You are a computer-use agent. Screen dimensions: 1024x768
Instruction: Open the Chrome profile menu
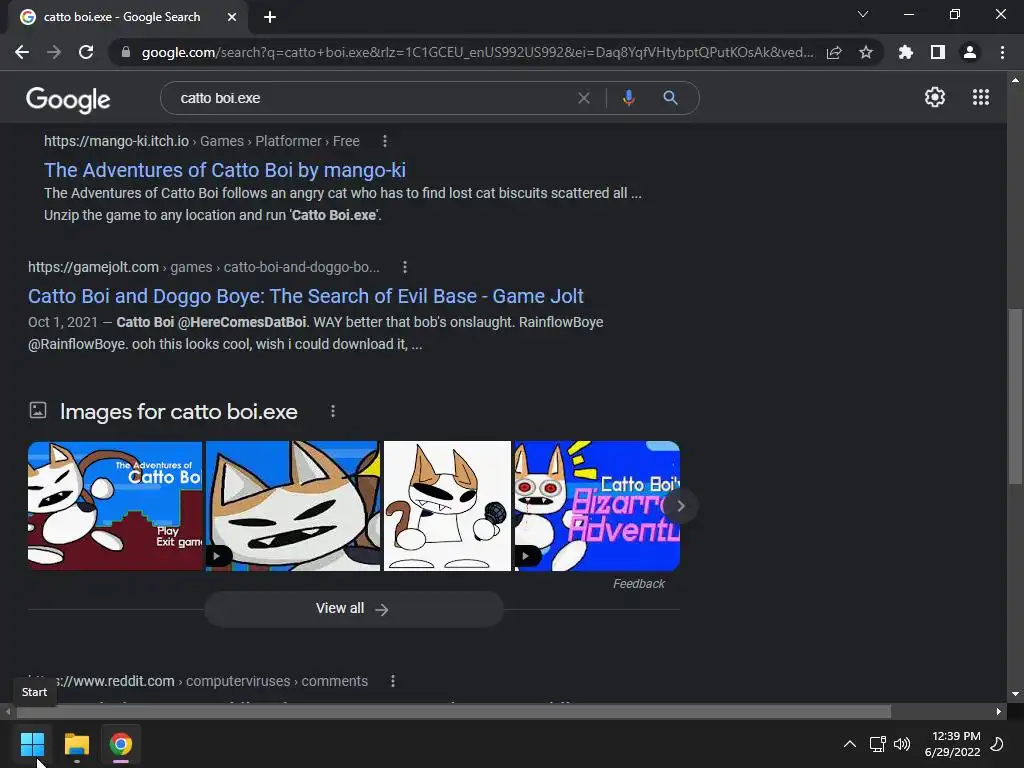(x=970, y=52)
